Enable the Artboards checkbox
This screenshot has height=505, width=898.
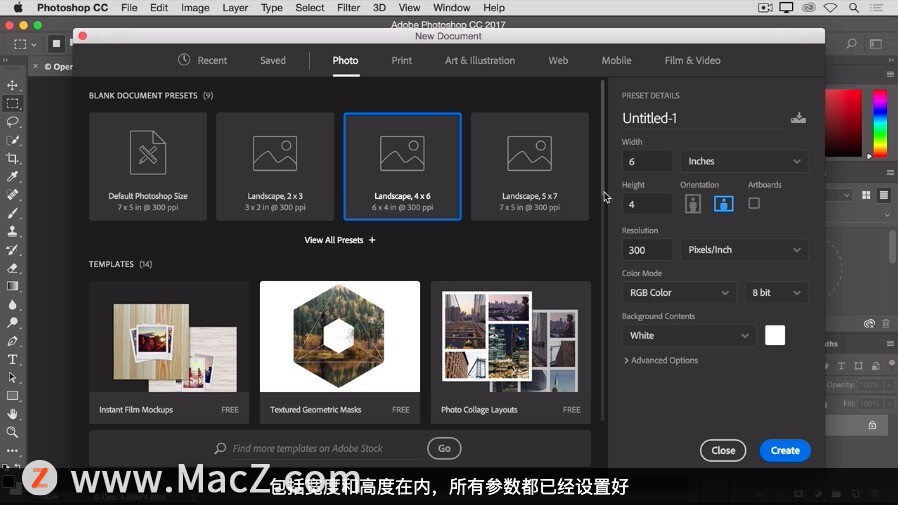point(754,203)
